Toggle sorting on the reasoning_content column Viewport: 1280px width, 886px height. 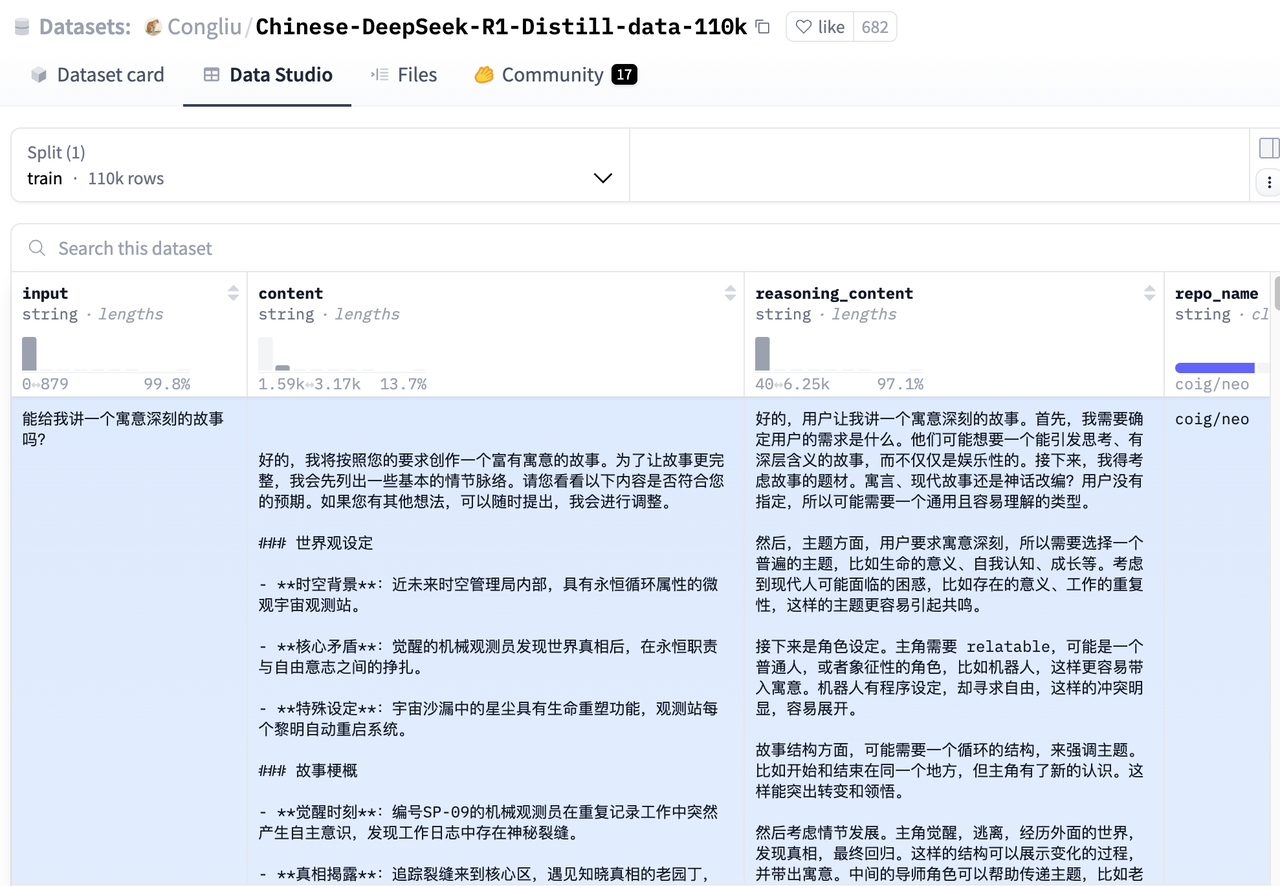tap(1148, 293)
